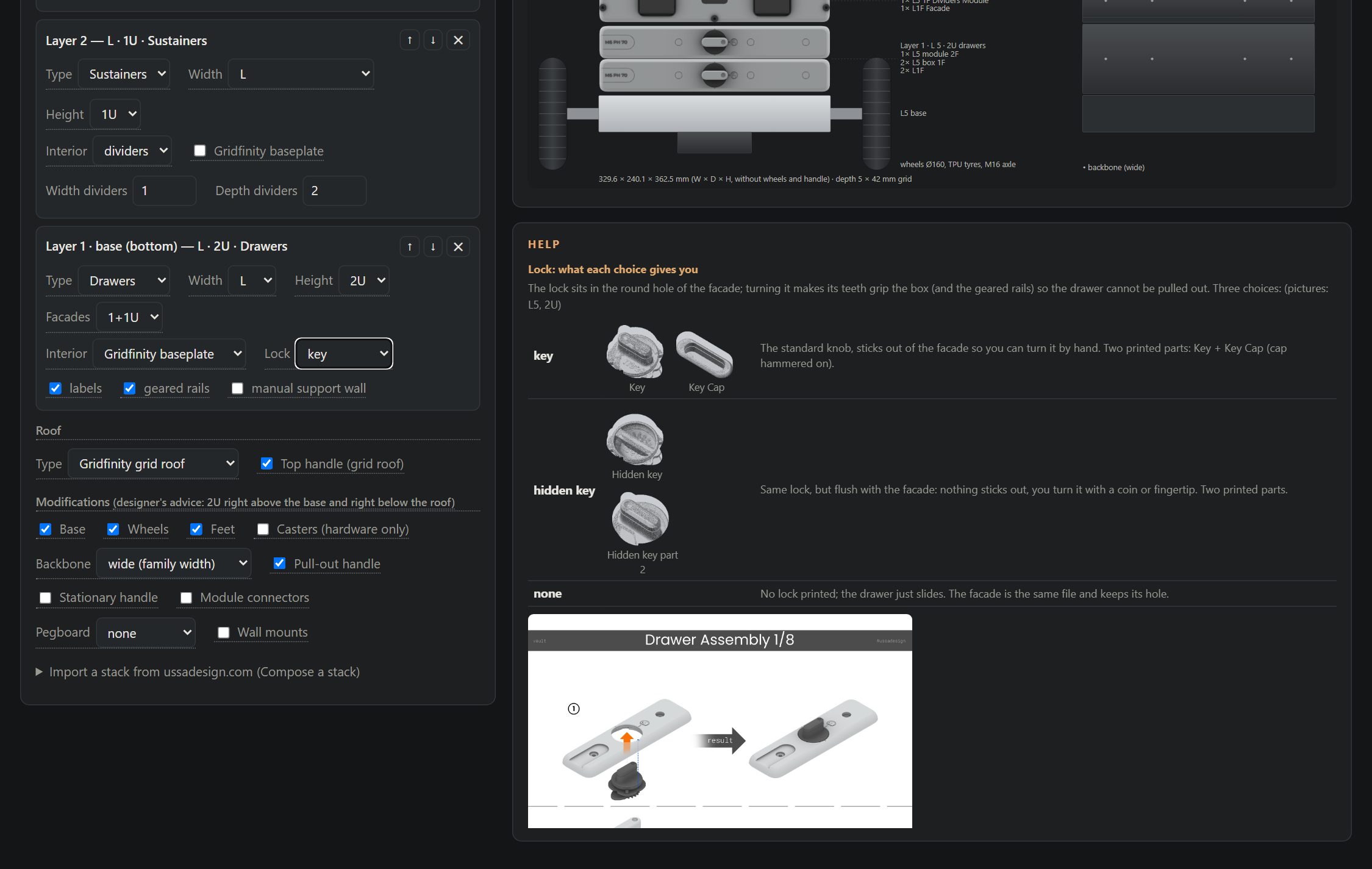Viewport: 1372px width, 869px height.
Task: Enable Casters (hardware only)
Action: coord(263,529)
